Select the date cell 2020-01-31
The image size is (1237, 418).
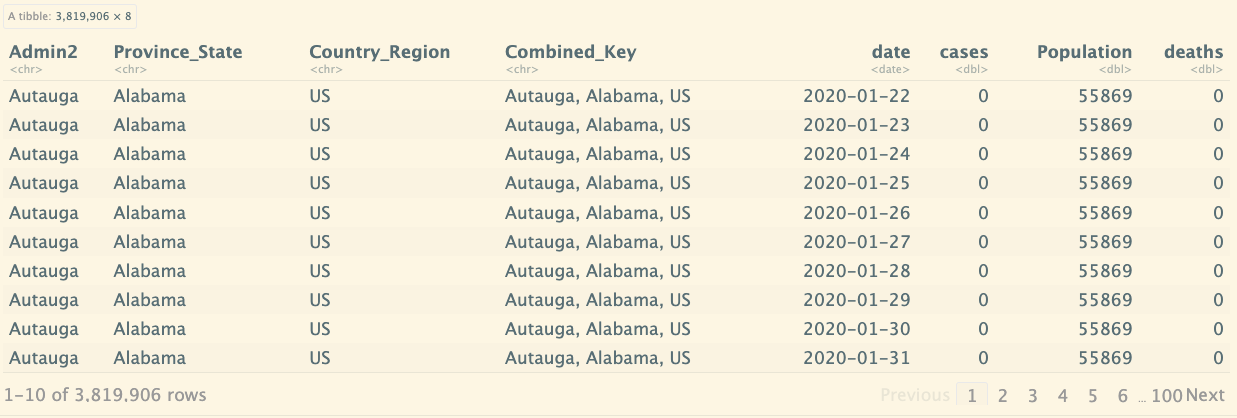(x=857, y=357)
